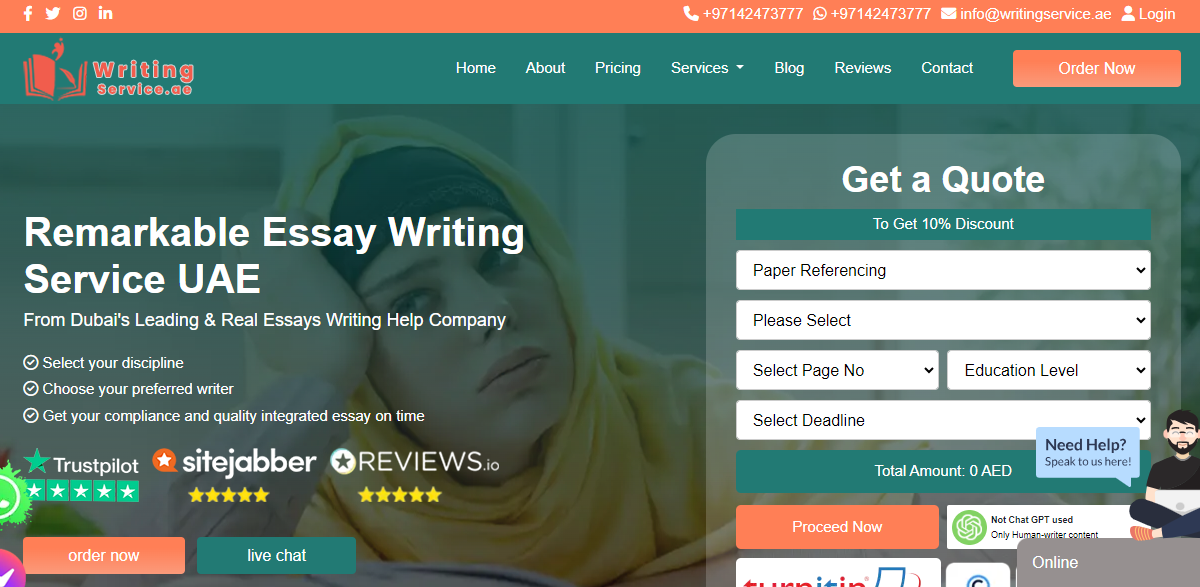Click the Proceed Now button
The width and height of the screenshot is (1200, 587).
point(837,527)
